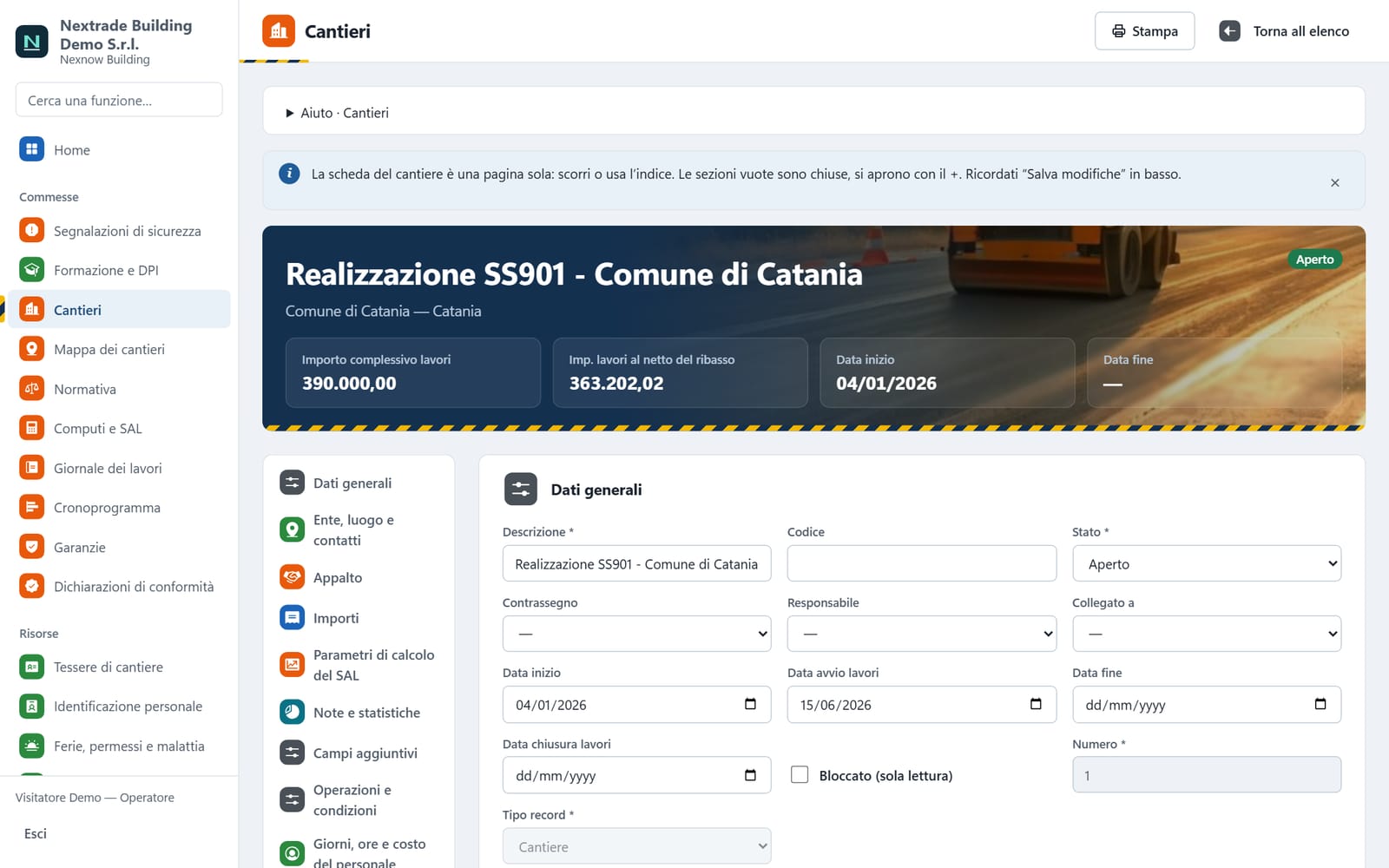The width and height of the screenshot is (1389, 868).
Task: Open the Home icon in the sidebar
Action: (31, 149)
